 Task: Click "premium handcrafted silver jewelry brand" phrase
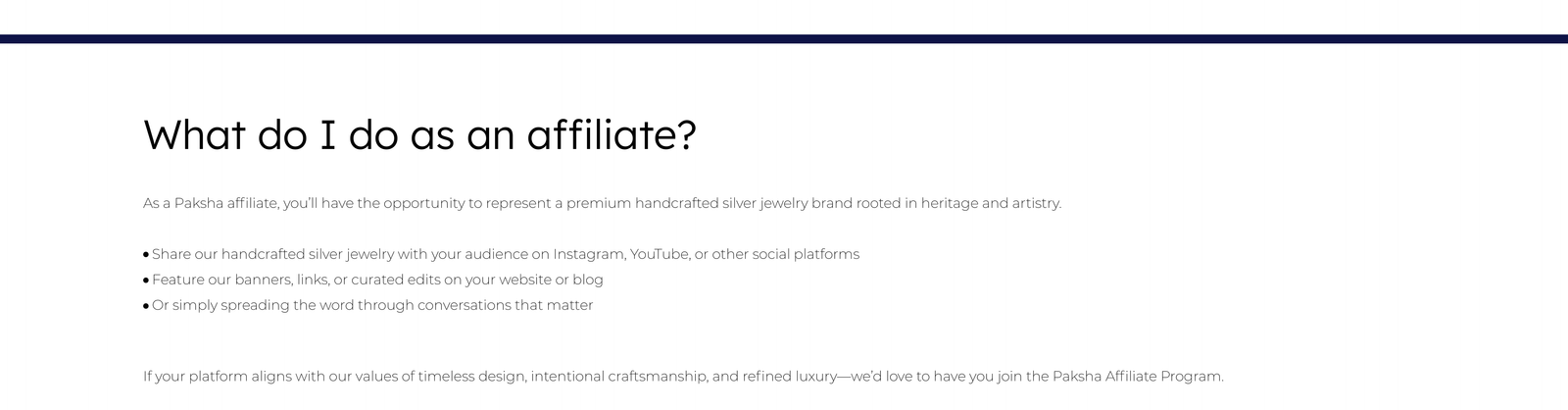[710, 203]
